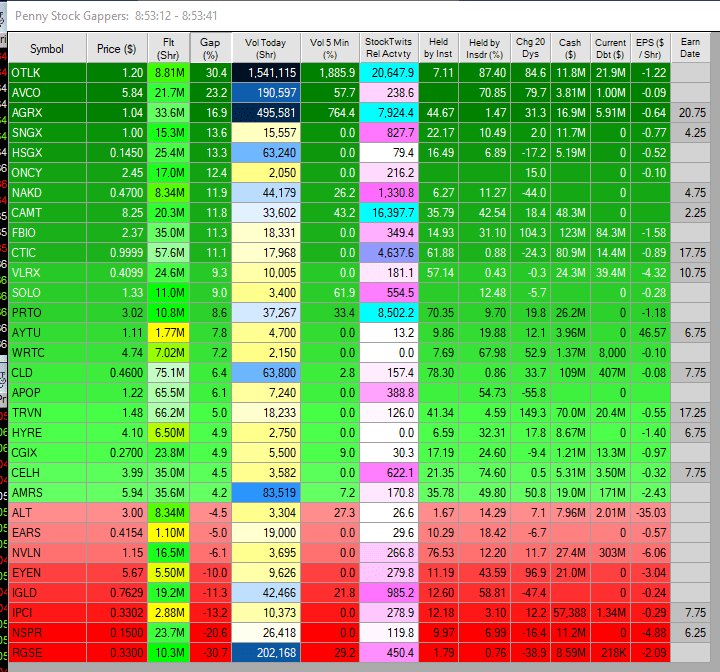Sort by Vol 5 Min (%) header
The height and width of the screenshot is (672, 720).
tap(330, 48)
